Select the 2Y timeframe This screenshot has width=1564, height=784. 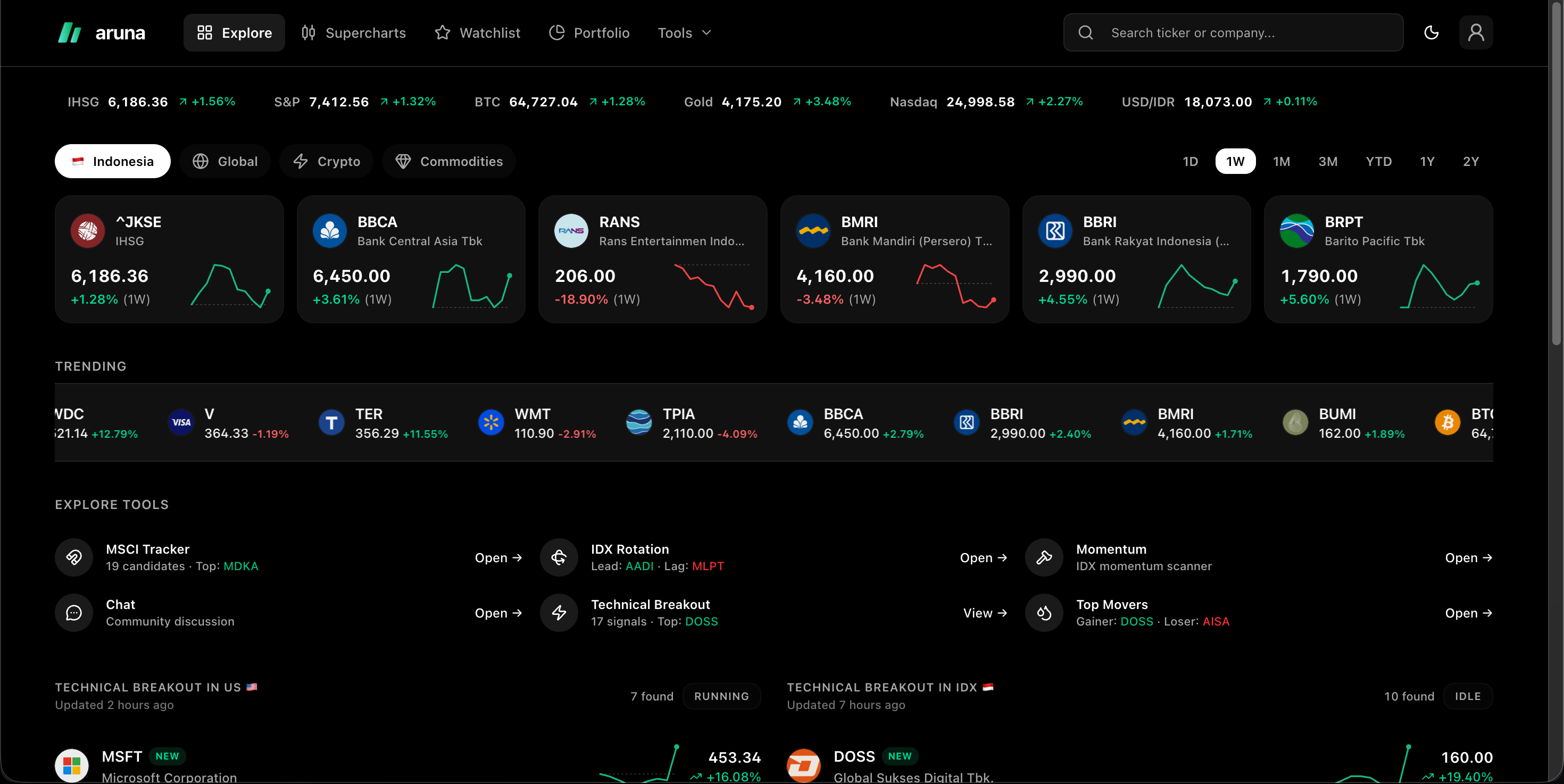click(x=1470, y=161)
